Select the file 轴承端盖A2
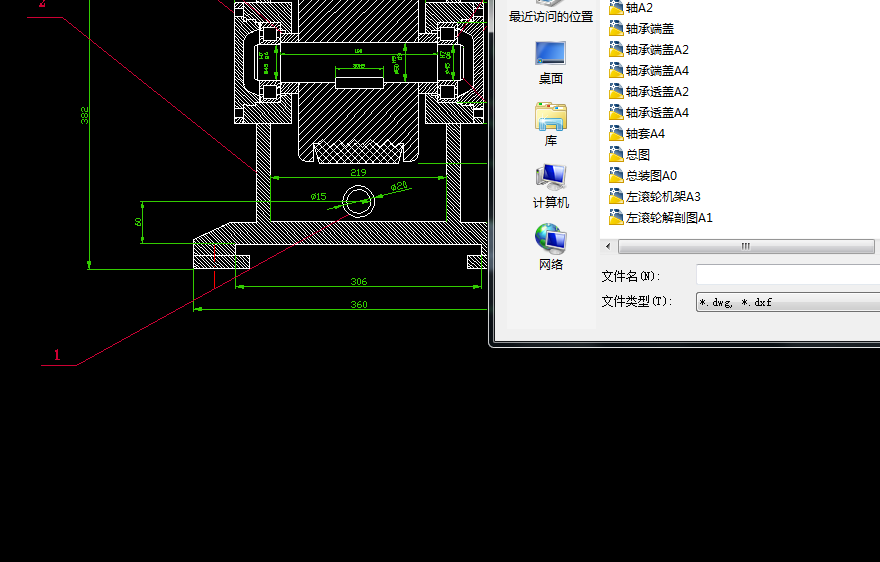 [x=649, y=49]
